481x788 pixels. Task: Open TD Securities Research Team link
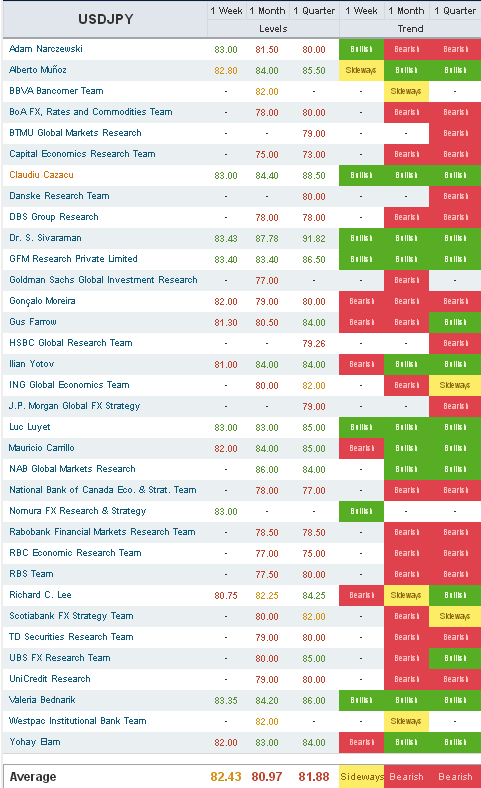click(71, 637)
